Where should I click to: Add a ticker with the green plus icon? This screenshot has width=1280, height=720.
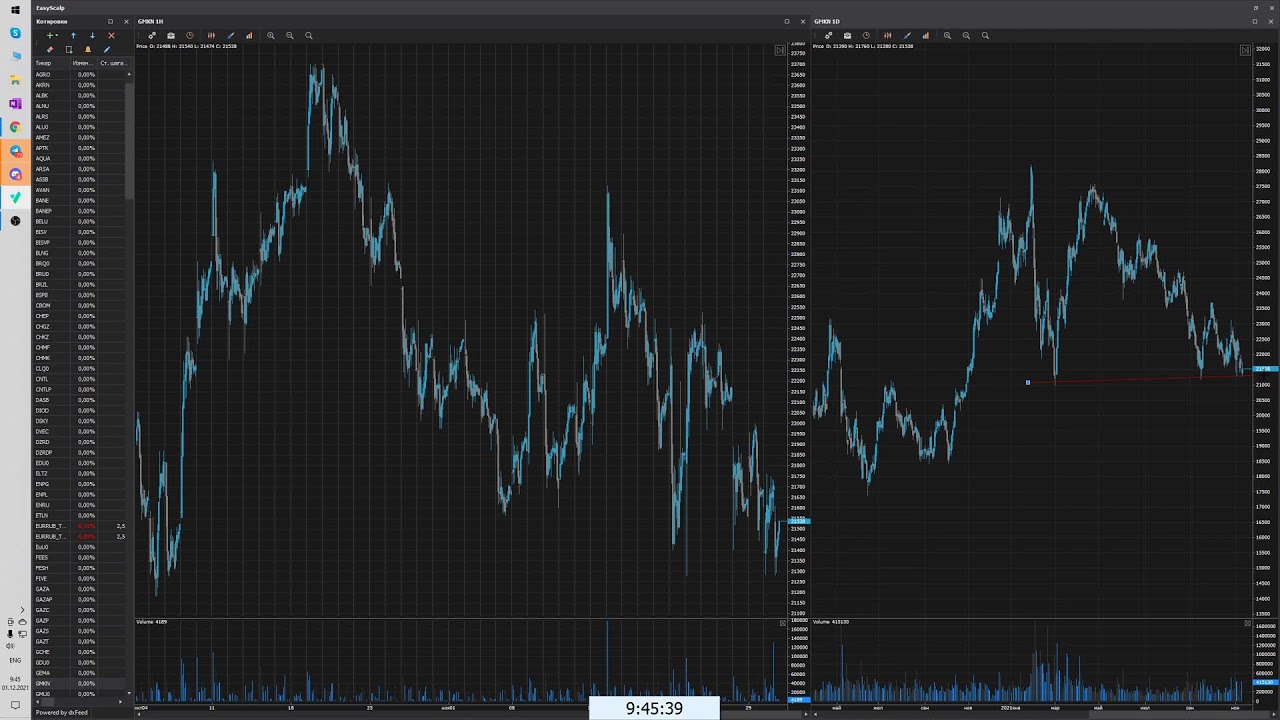pos(49,36)
